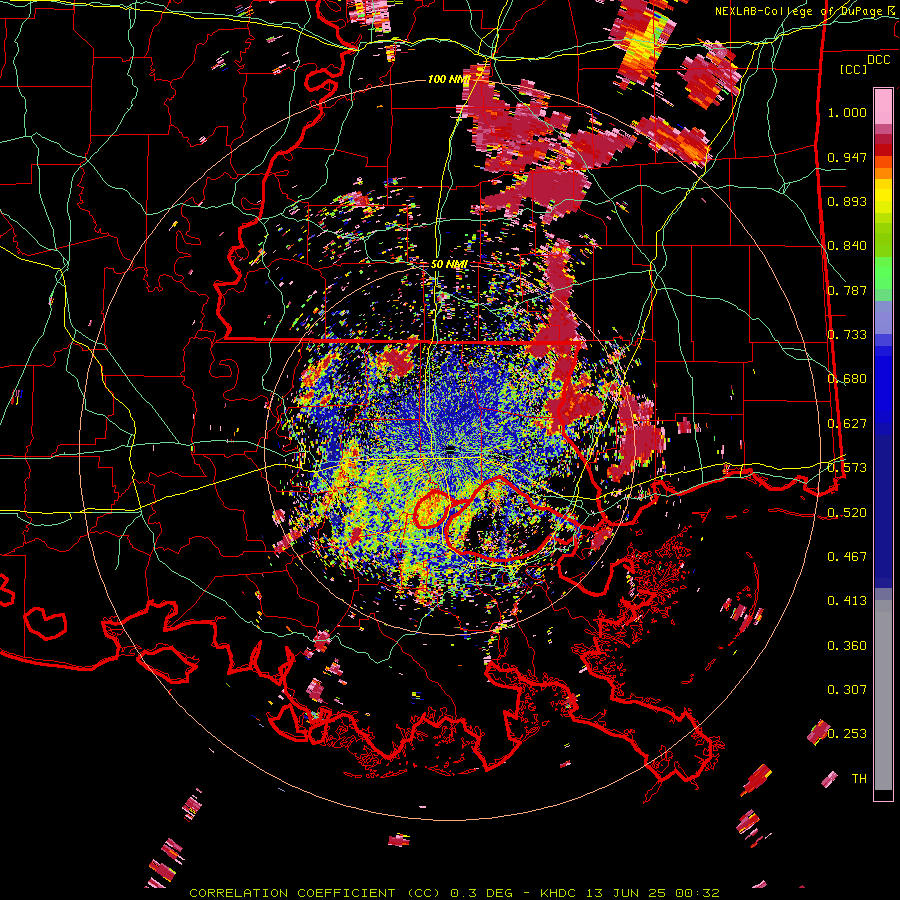Select the 0.307 scale value

847,689
